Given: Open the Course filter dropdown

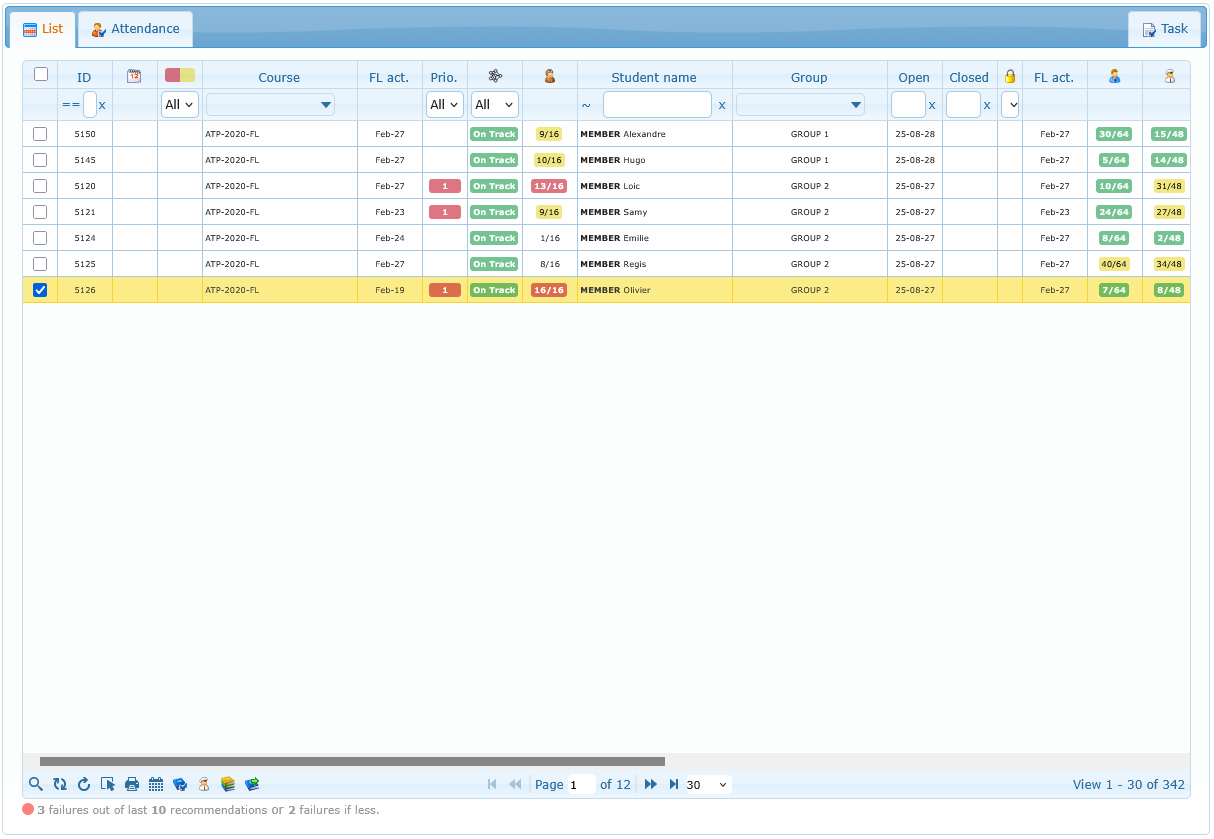Looking at the screenshot, I should click(x=270, y=105).
